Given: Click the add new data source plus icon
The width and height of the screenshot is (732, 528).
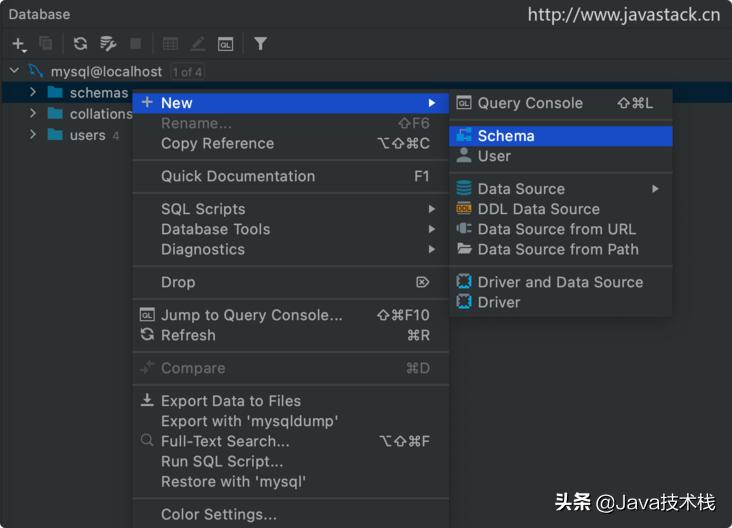Looking at the screenshot, I should point(19,44).
